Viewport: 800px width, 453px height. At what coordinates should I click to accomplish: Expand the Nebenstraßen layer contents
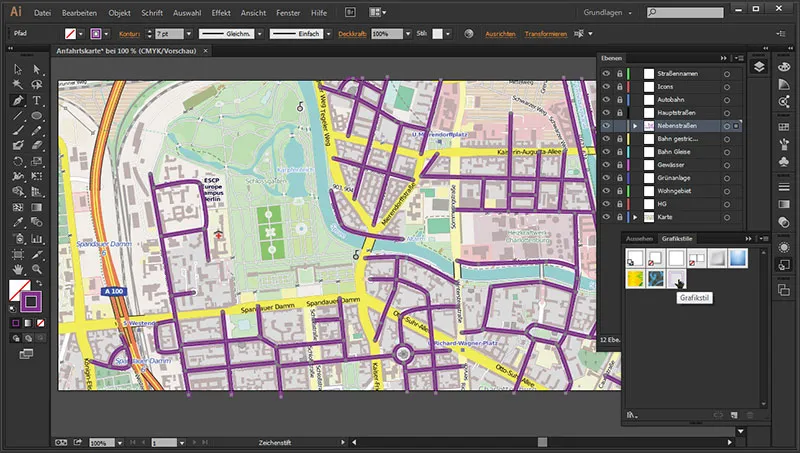(635, 125)
